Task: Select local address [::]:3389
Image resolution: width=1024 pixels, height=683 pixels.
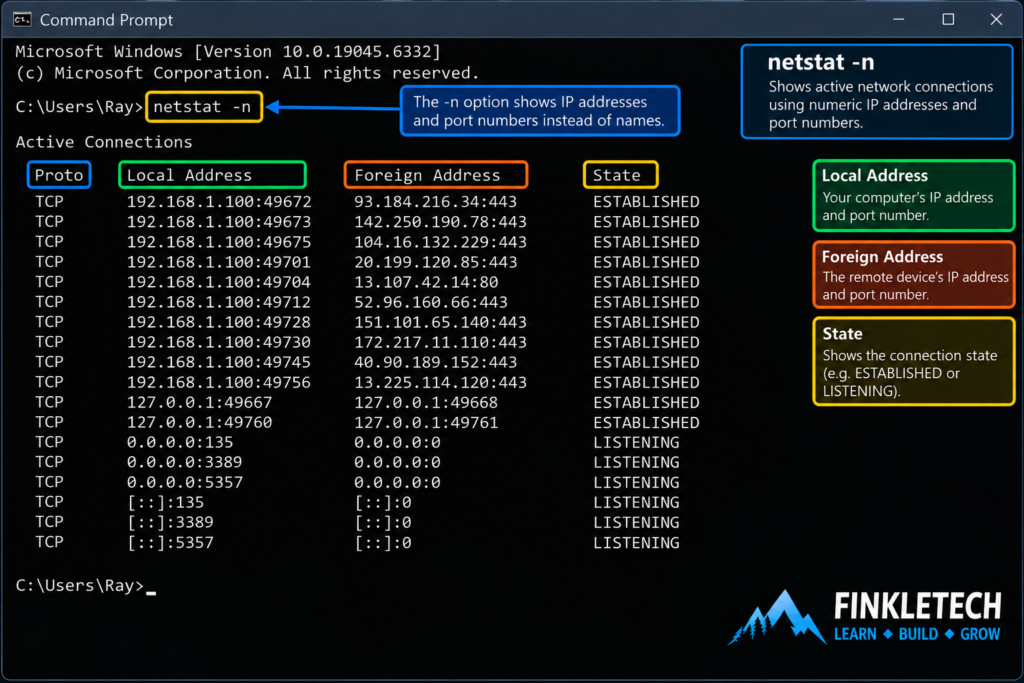Action: pos(170,522)
